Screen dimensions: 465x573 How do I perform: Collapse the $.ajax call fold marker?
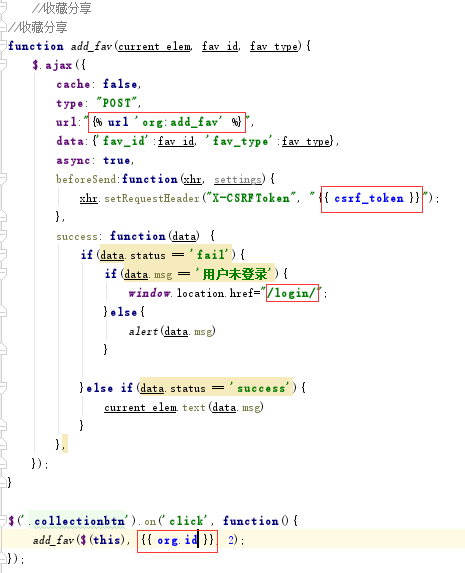[3, 65]
